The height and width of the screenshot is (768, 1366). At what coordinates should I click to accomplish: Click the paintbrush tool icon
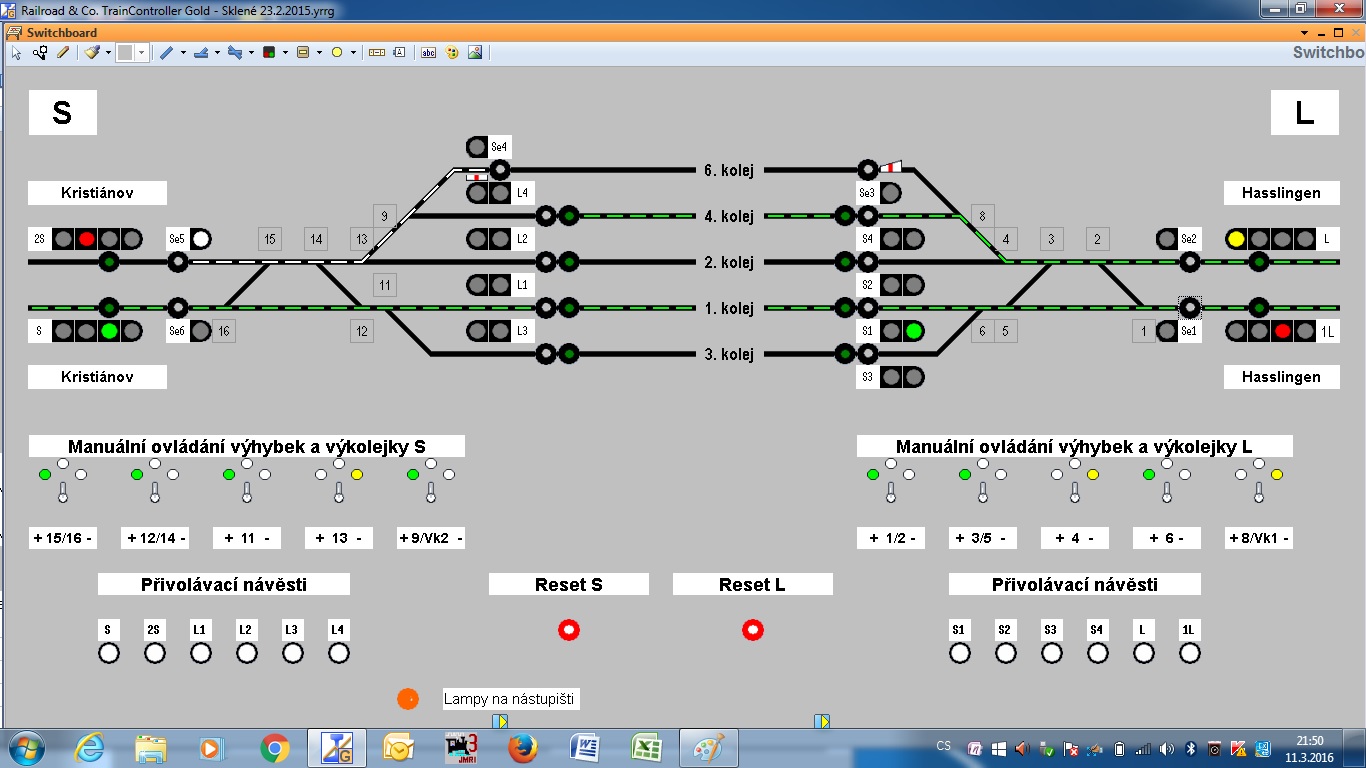point(91,53)
